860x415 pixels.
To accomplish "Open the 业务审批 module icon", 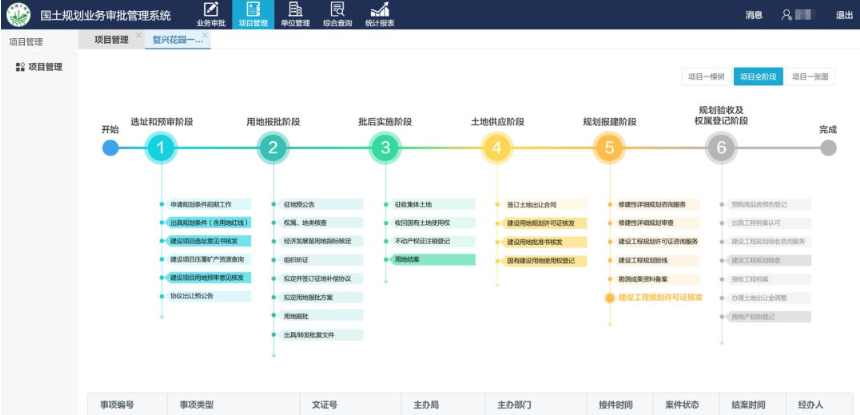I will point(211,10).
